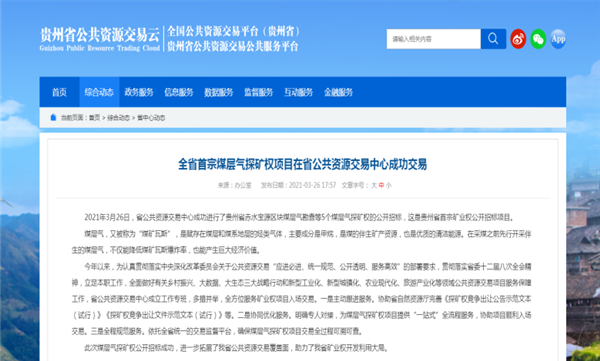The image size is (600, 361).
Task: Open the 政务服务 navigation tab
Action: pyautogui.click(x=139, y=92)
